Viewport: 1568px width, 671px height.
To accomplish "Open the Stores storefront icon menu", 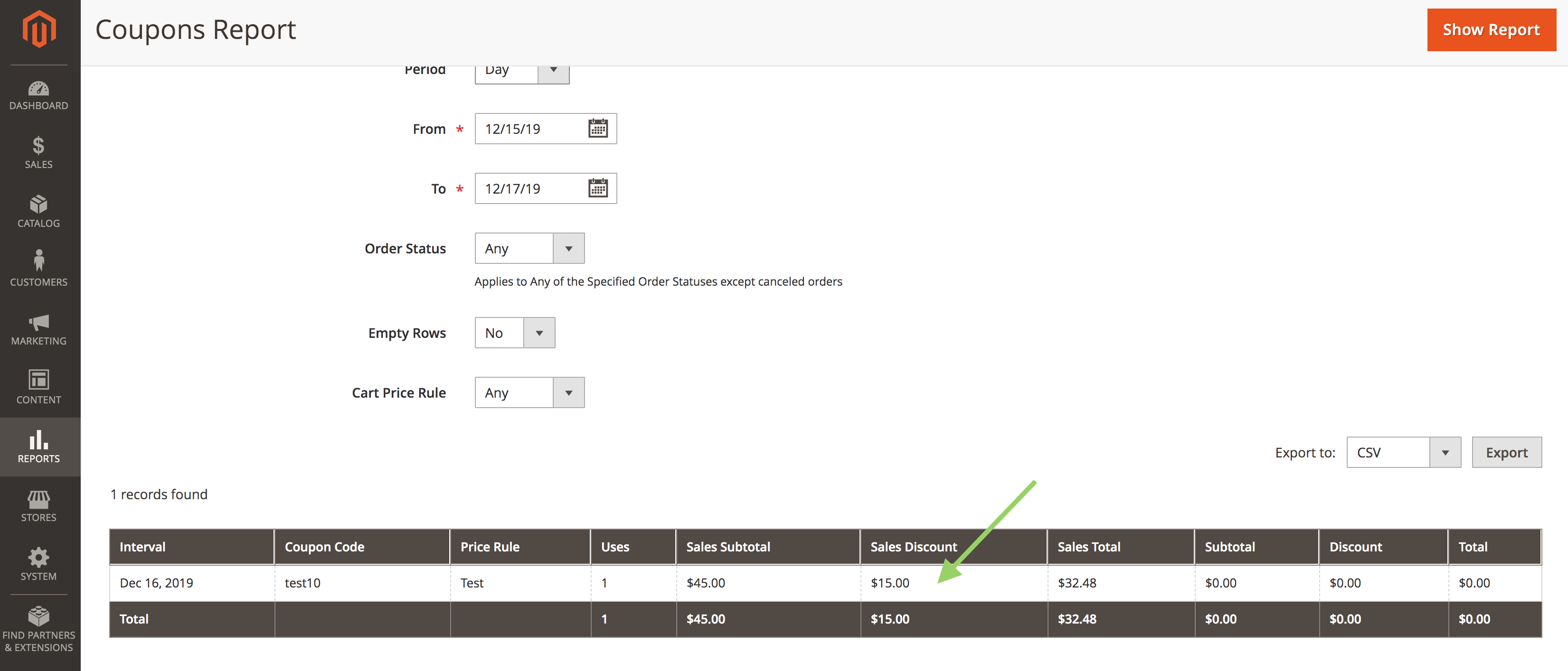I will tap(39, 506).
